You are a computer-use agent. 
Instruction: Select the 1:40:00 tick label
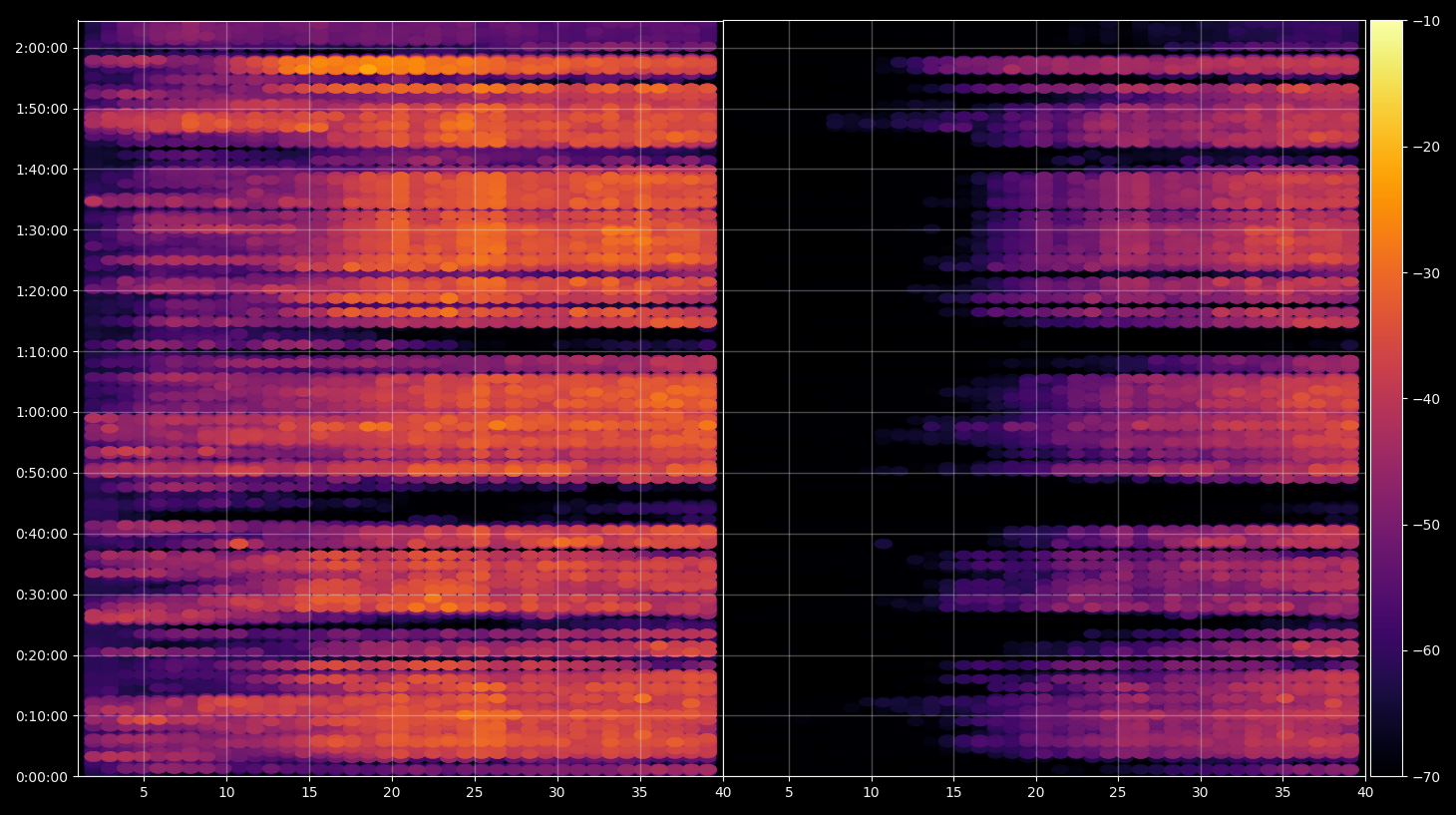[41, 170]
